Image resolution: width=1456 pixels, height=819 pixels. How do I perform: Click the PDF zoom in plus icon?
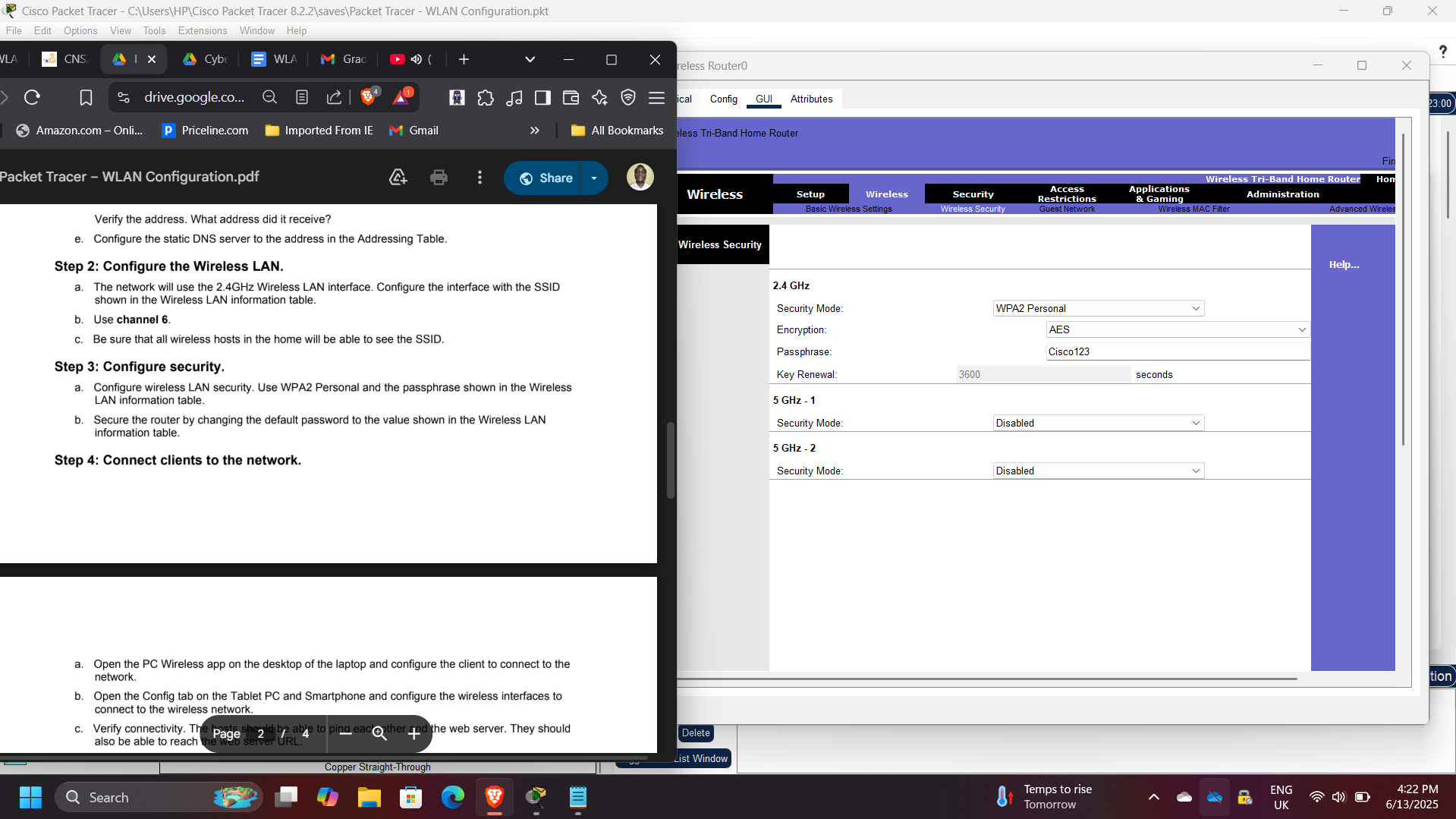[x=414, y=733]
